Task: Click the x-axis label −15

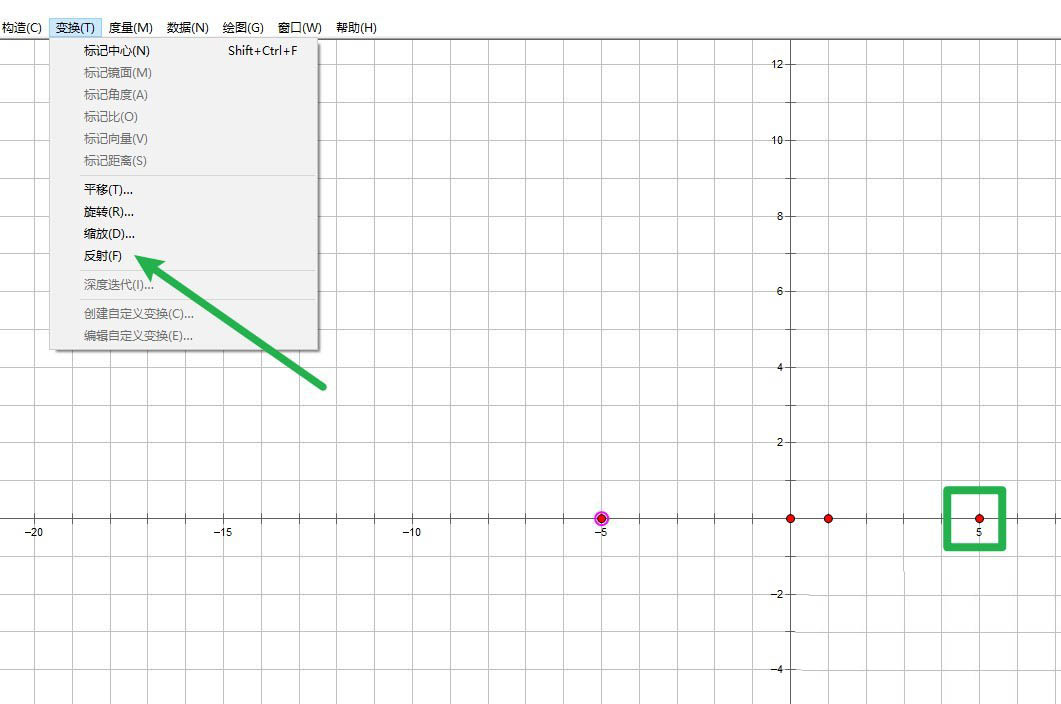Action: point(223,532)
